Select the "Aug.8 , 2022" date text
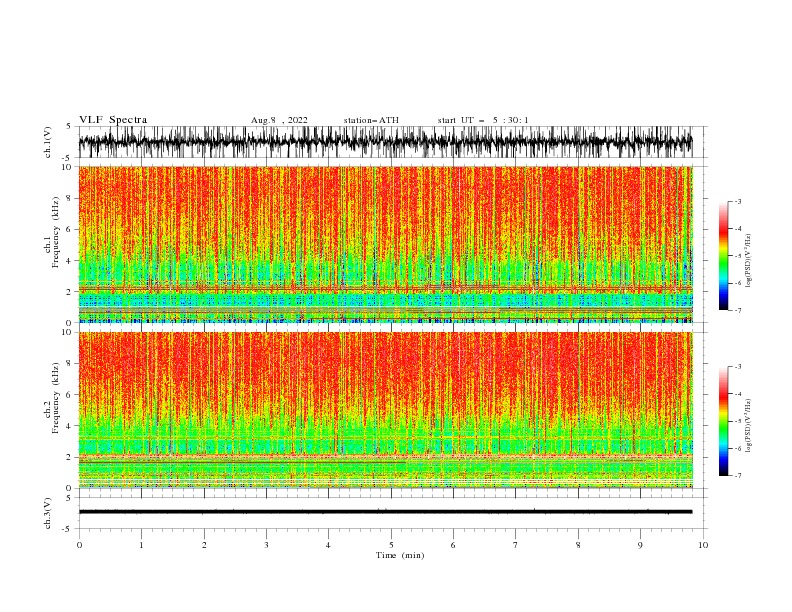Image resolution: width=792 pixels, height=612 pixels. (279, 120)
